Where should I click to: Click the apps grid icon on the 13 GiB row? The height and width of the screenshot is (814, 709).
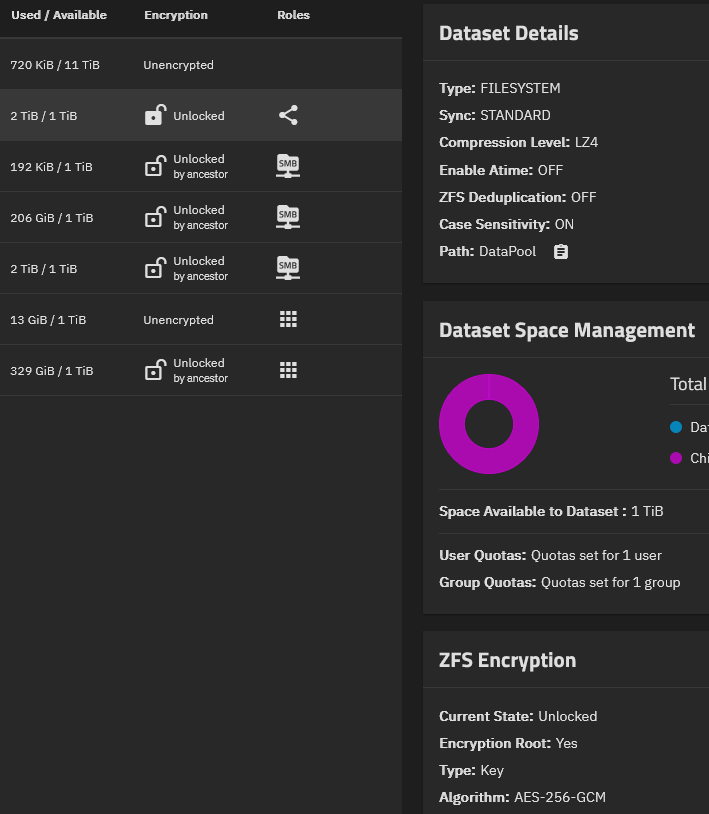pos(288,320)
